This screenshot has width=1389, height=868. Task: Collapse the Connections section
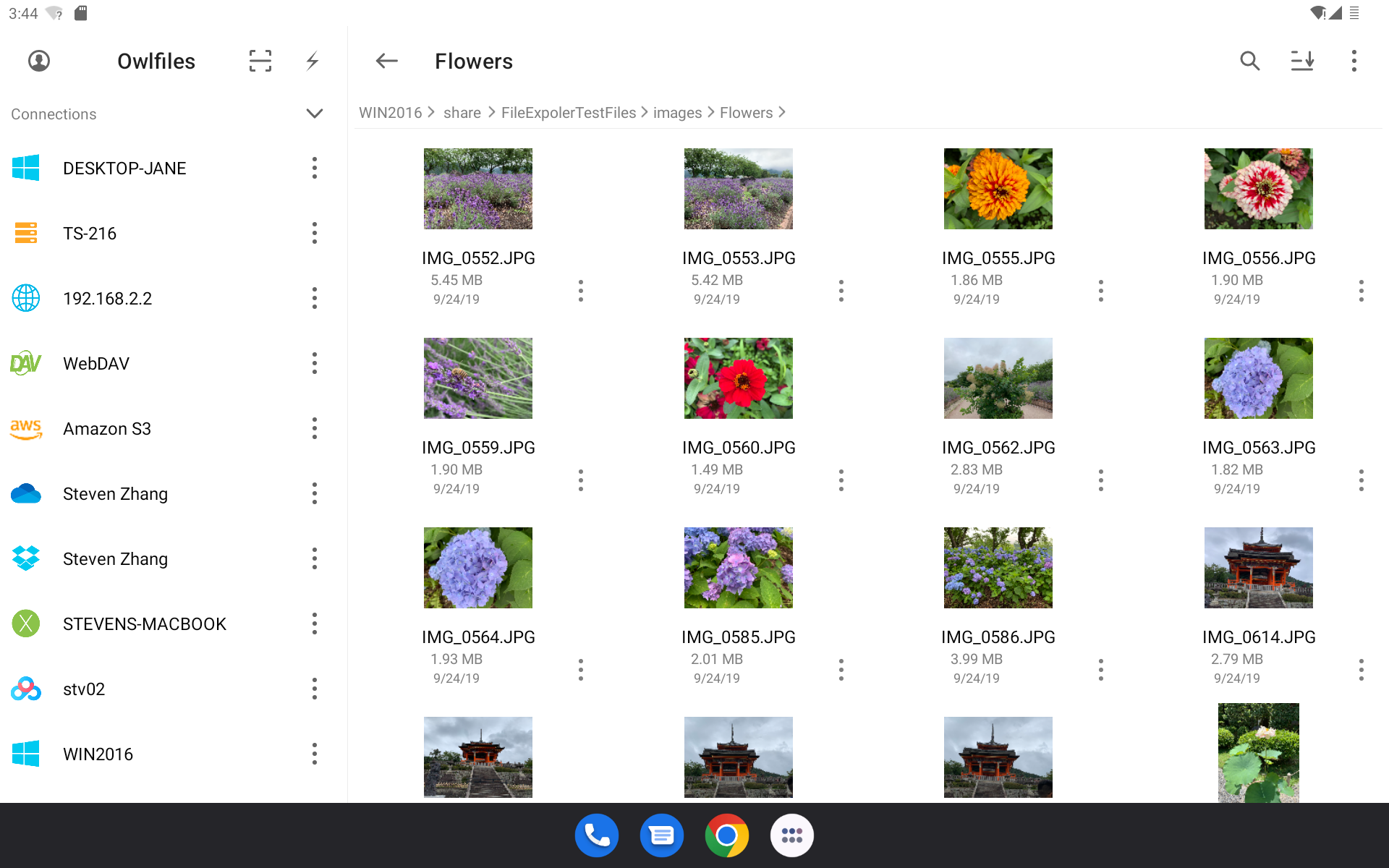[x=315, y=114]
